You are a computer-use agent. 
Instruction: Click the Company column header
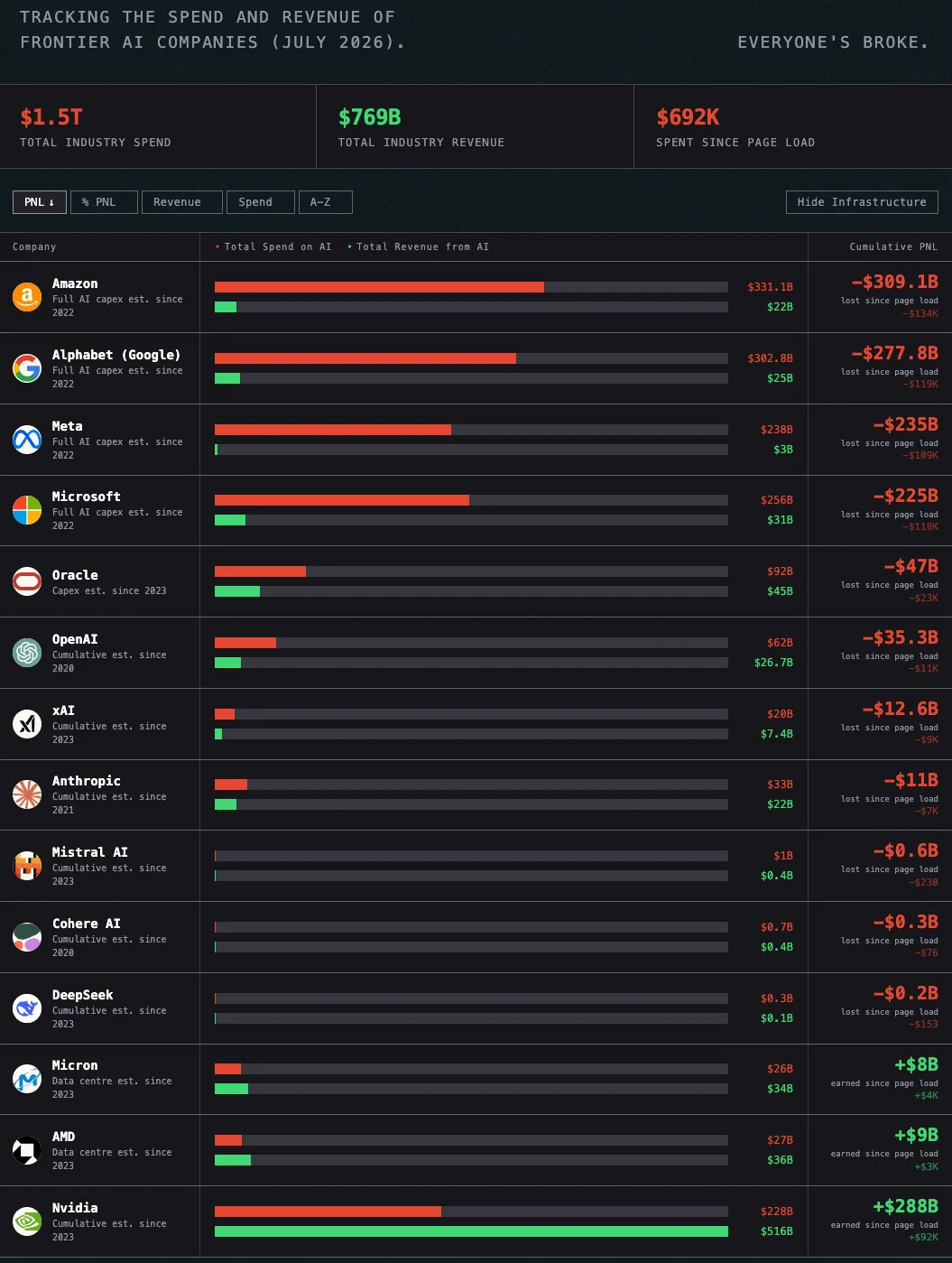[34, 246]
